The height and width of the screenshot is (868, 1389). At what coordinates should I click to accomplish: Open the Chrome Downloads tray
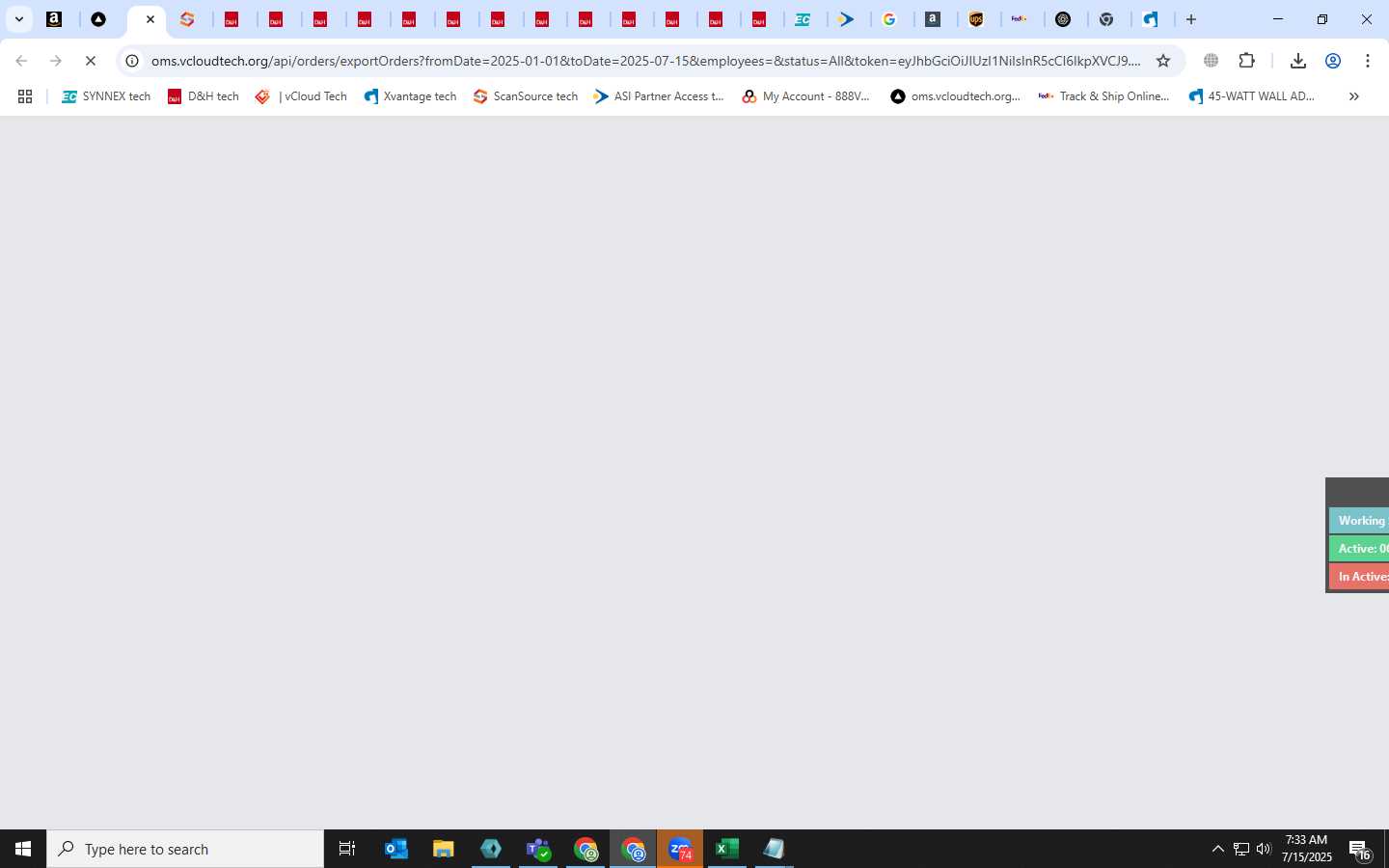(1298, 61)
